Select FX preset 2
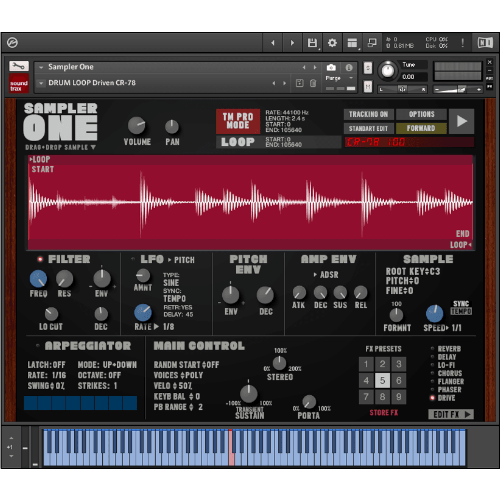This screenshot has width=500, height=500. (x=382, y=364)
